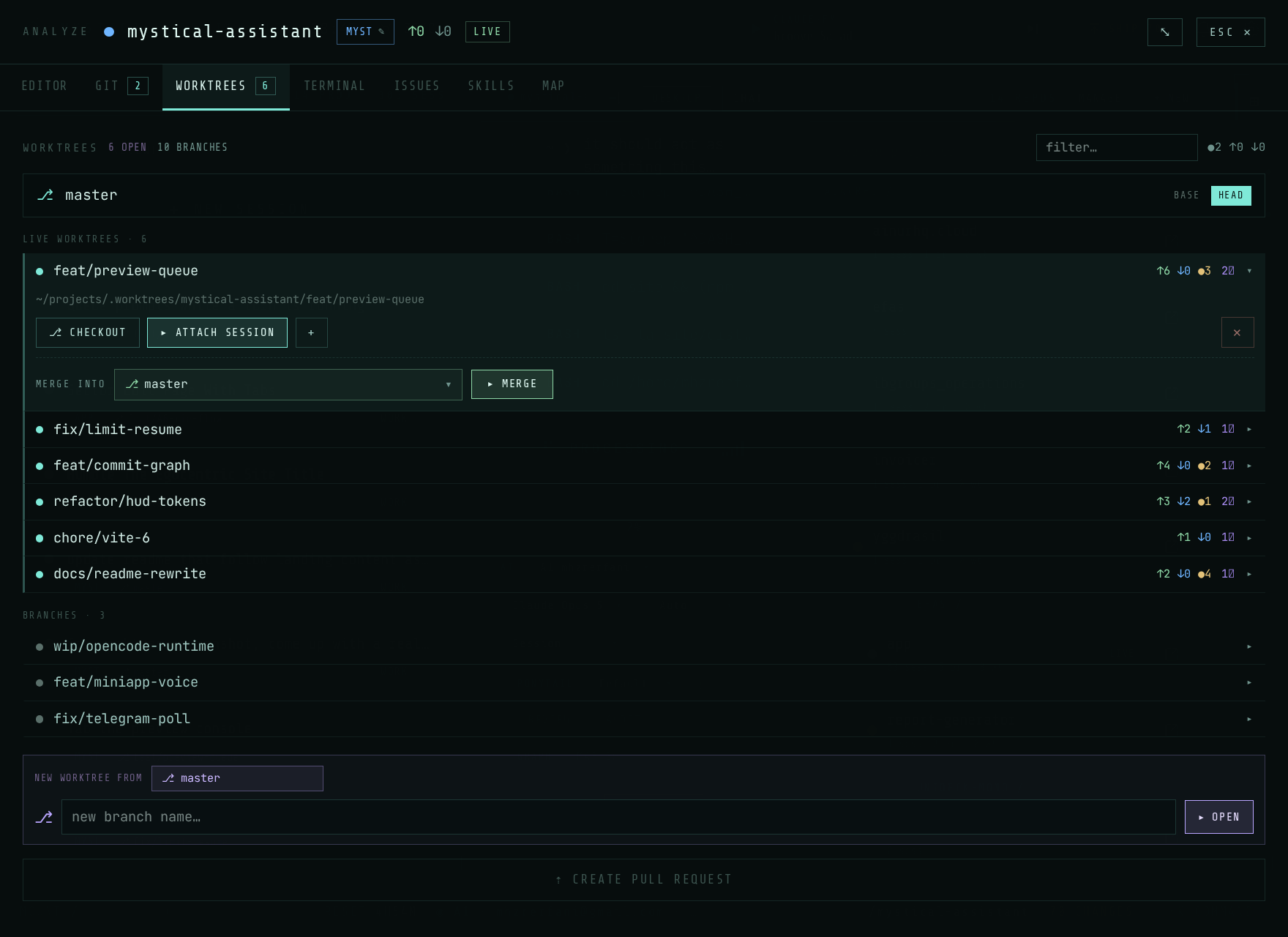This screenshot has height=937, width=1288.
Task: Expand the fix/limit-resume worktree arrow
Action: click(1249, 430)
